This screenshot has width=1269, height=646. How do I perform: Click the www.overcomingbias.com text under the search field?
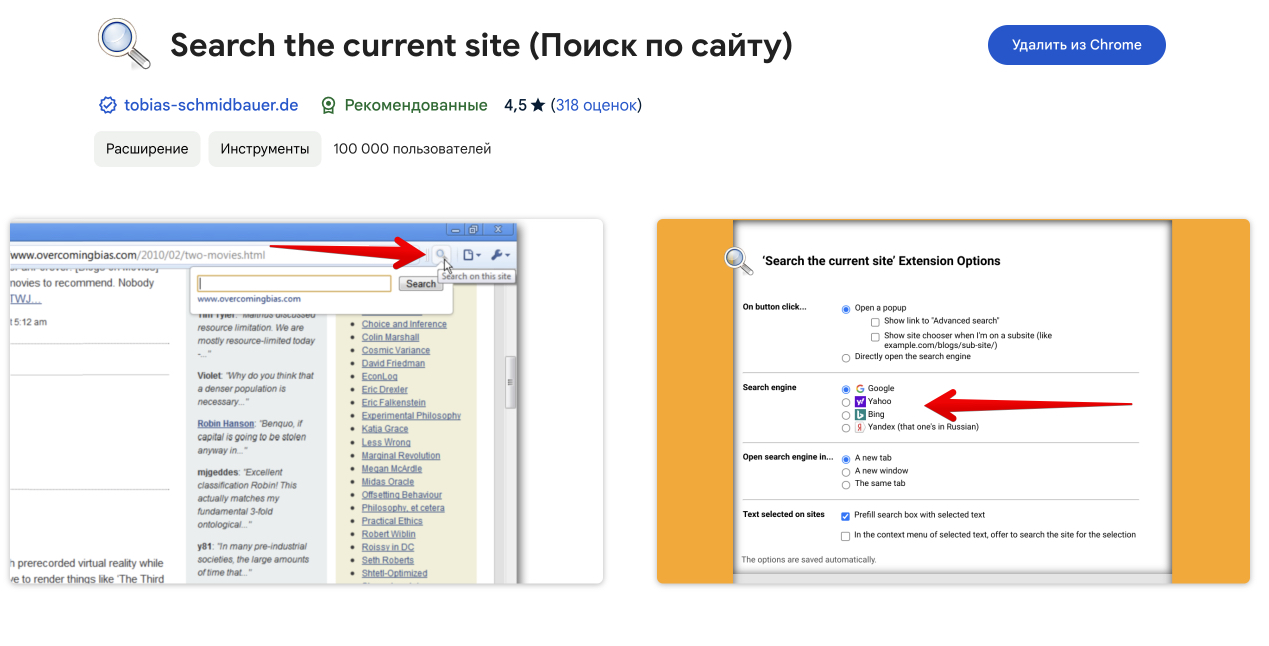pyautogui.click(x=249, y=299)
